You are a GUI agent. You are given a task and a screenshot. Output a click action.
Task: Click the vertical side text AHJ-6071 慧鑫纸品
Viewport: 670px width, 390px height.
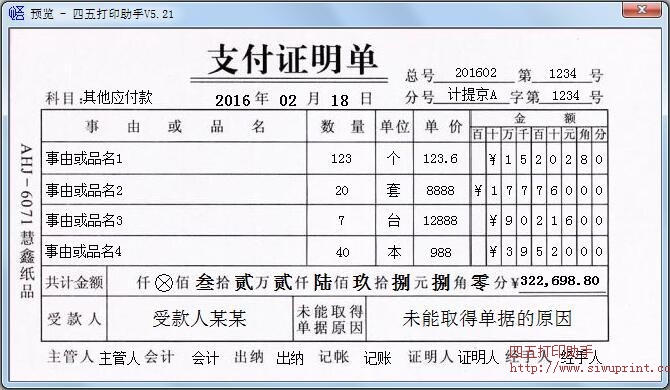(x=27, y=221)
